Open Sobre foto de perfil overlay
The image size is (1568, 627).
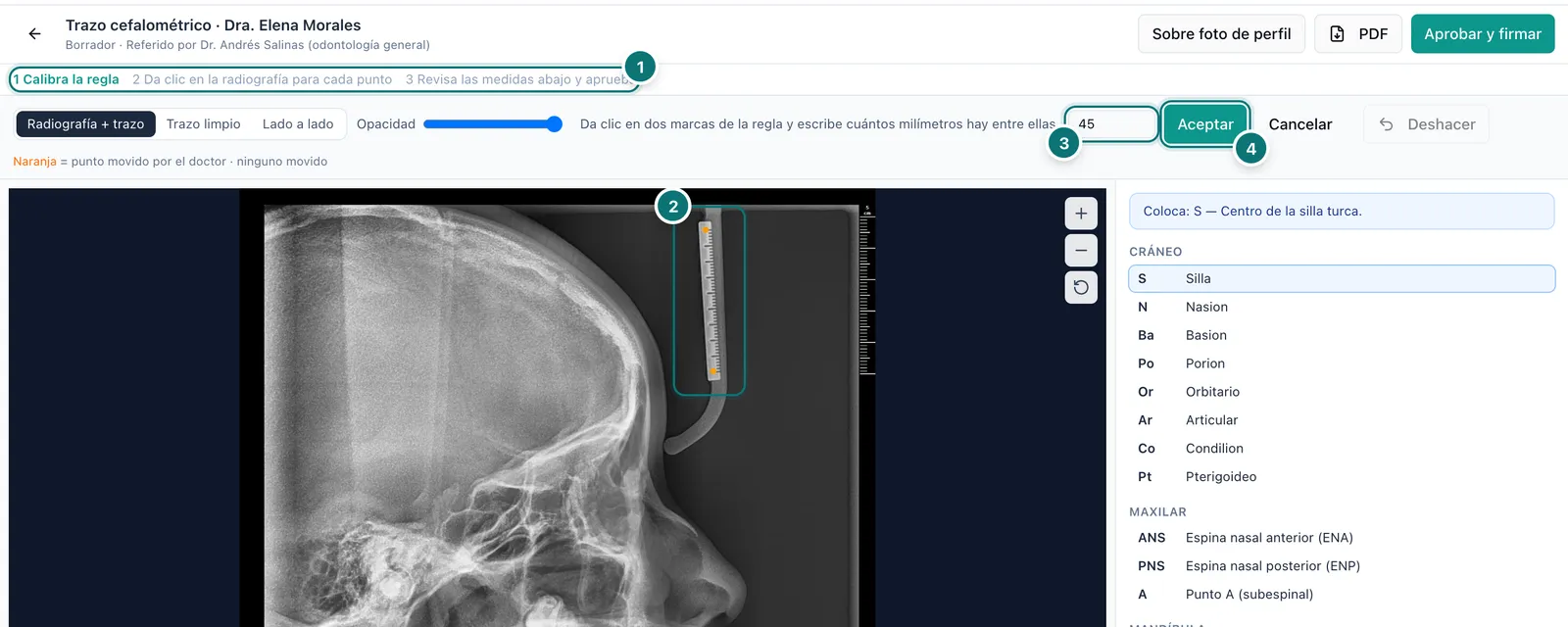[x=1221, y=34]
